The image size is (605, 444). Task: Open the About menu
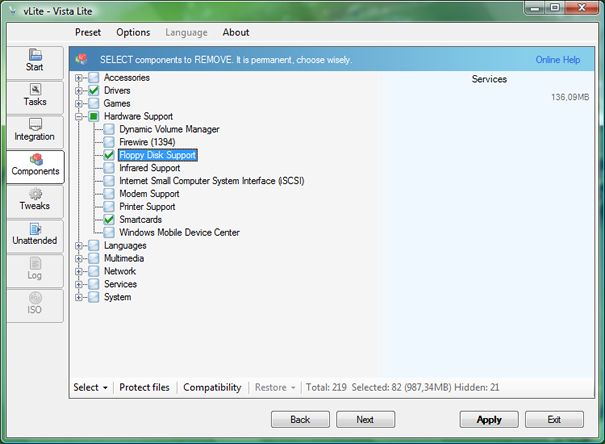click(x=236, y=32)
